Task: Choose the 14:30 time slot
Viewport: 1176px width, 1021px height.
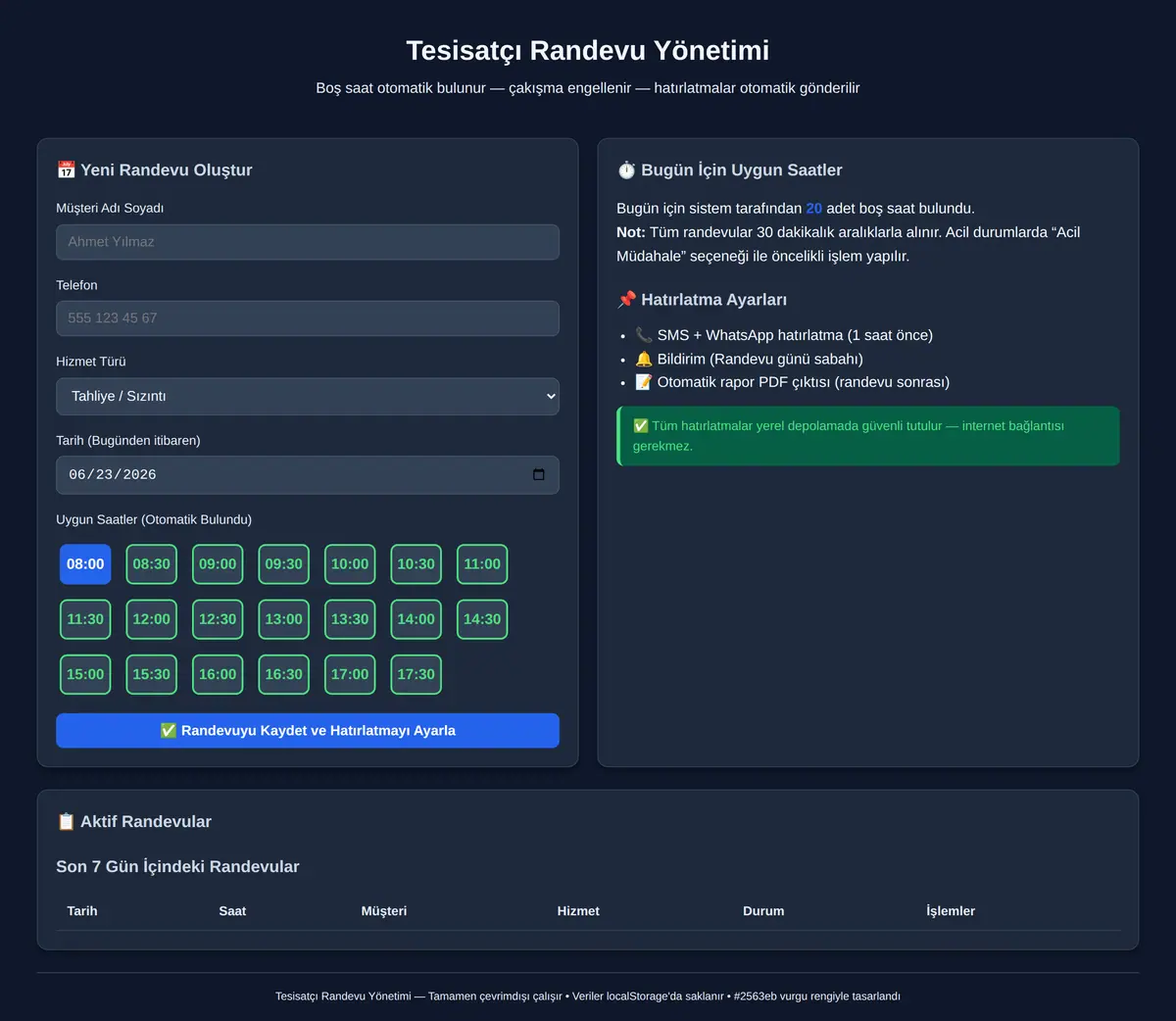Action: pyautogui.click(x=482, y=619)
